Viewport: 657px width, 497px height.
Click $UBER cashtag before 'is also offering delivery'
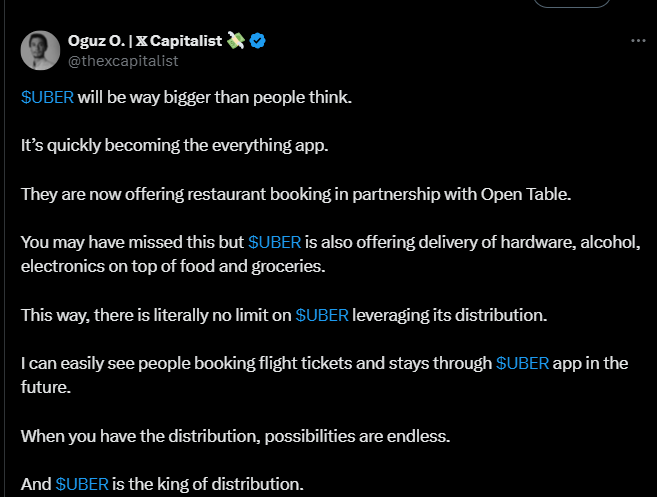[x=274, y=243]
